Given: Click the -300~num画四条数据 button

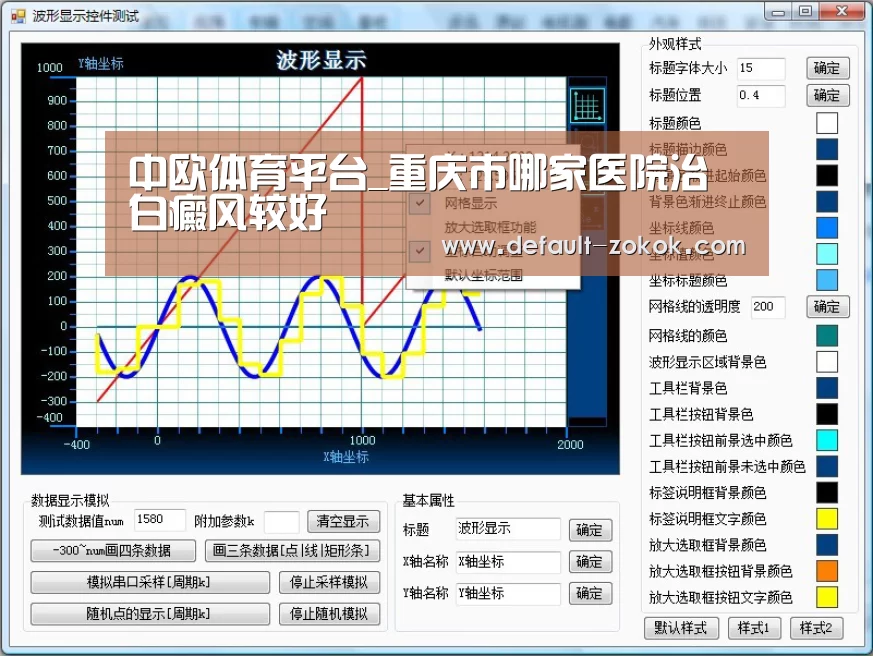Looking at the screenshot, I should pos(113,551).
